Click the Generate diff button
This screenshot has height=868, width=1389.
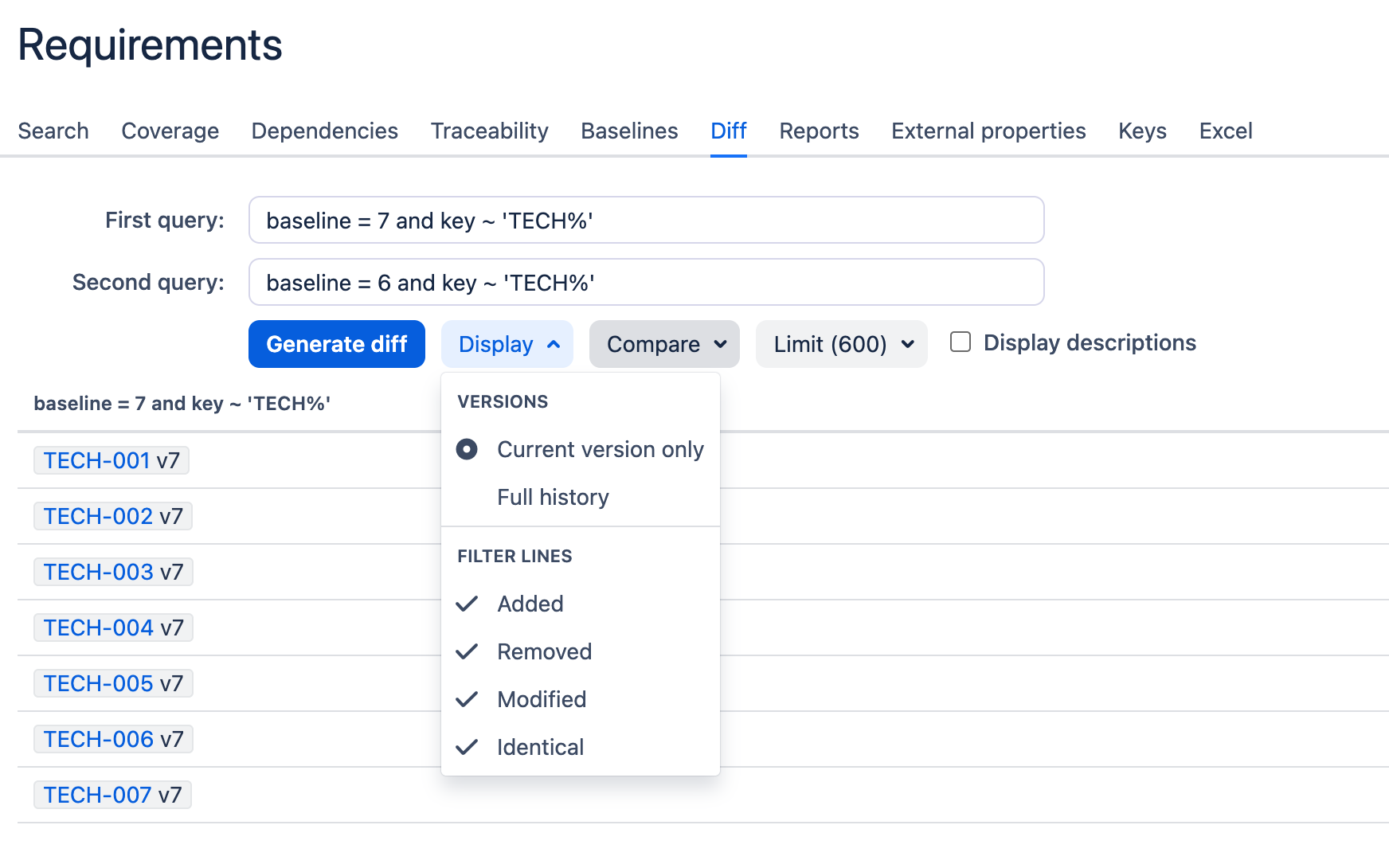(x=336, y=344)
